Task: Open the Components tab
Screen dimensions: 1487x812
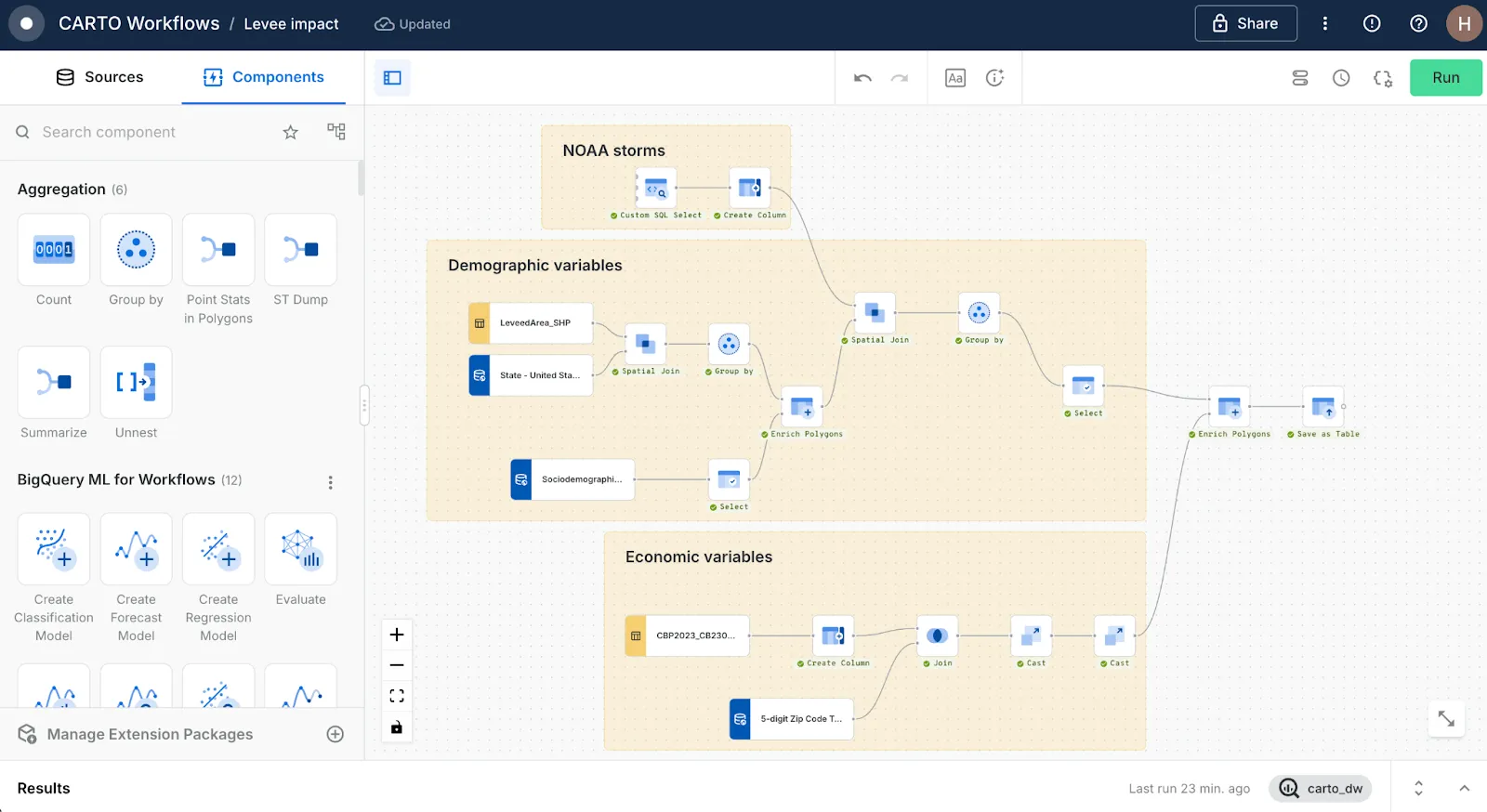Action: coord(264,77)
